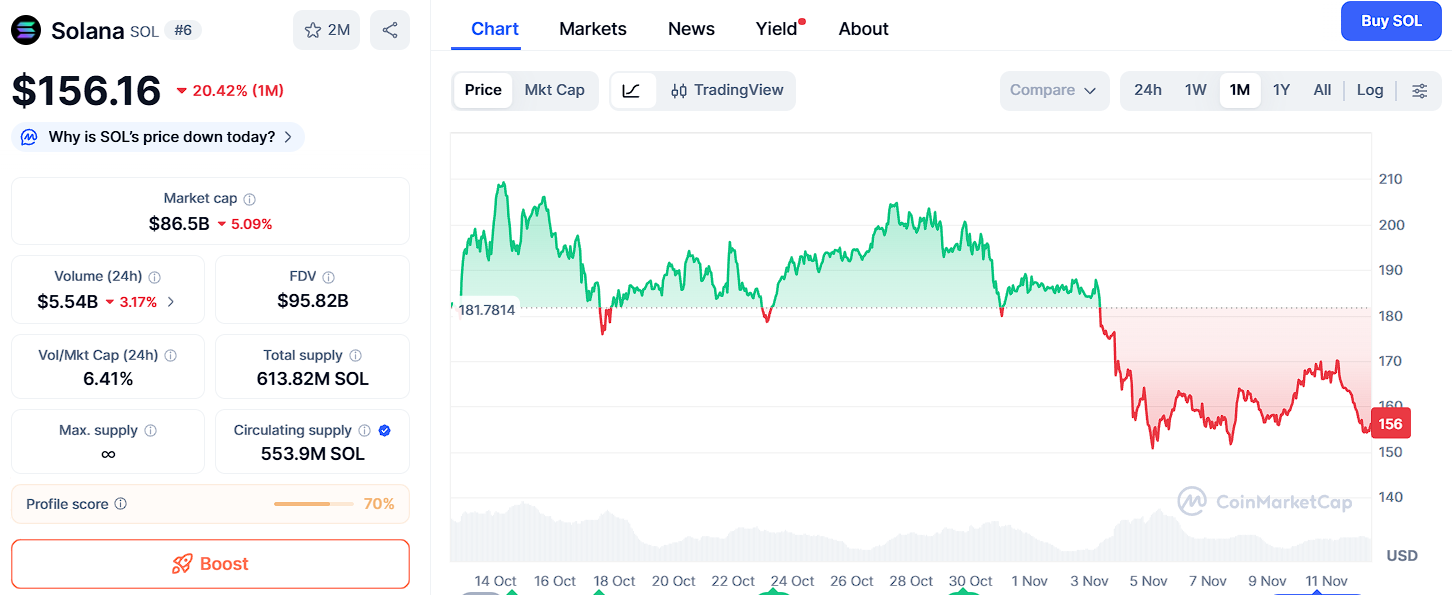The width and height of the screenshot is (1452, 595).
Task: Click the Boost button
Action: point(210,564)
